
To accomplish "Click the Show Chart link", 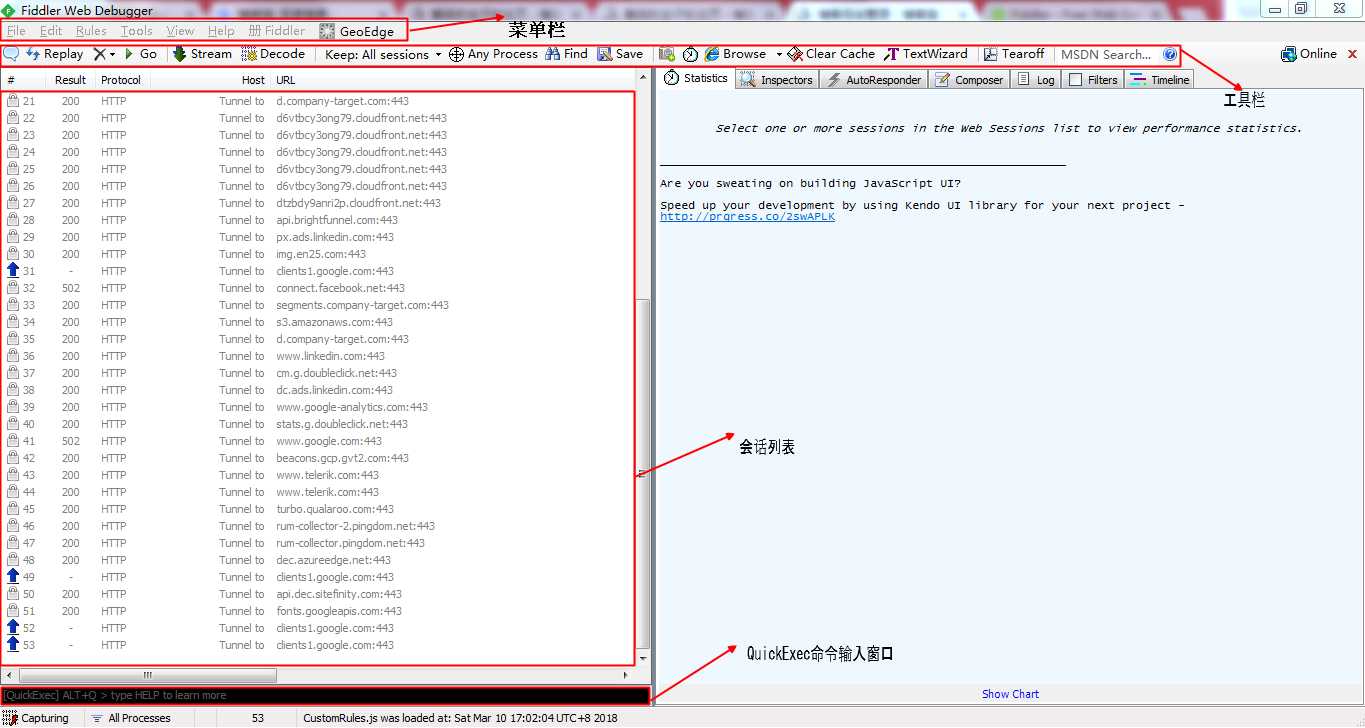I will tap(1010, 694).
